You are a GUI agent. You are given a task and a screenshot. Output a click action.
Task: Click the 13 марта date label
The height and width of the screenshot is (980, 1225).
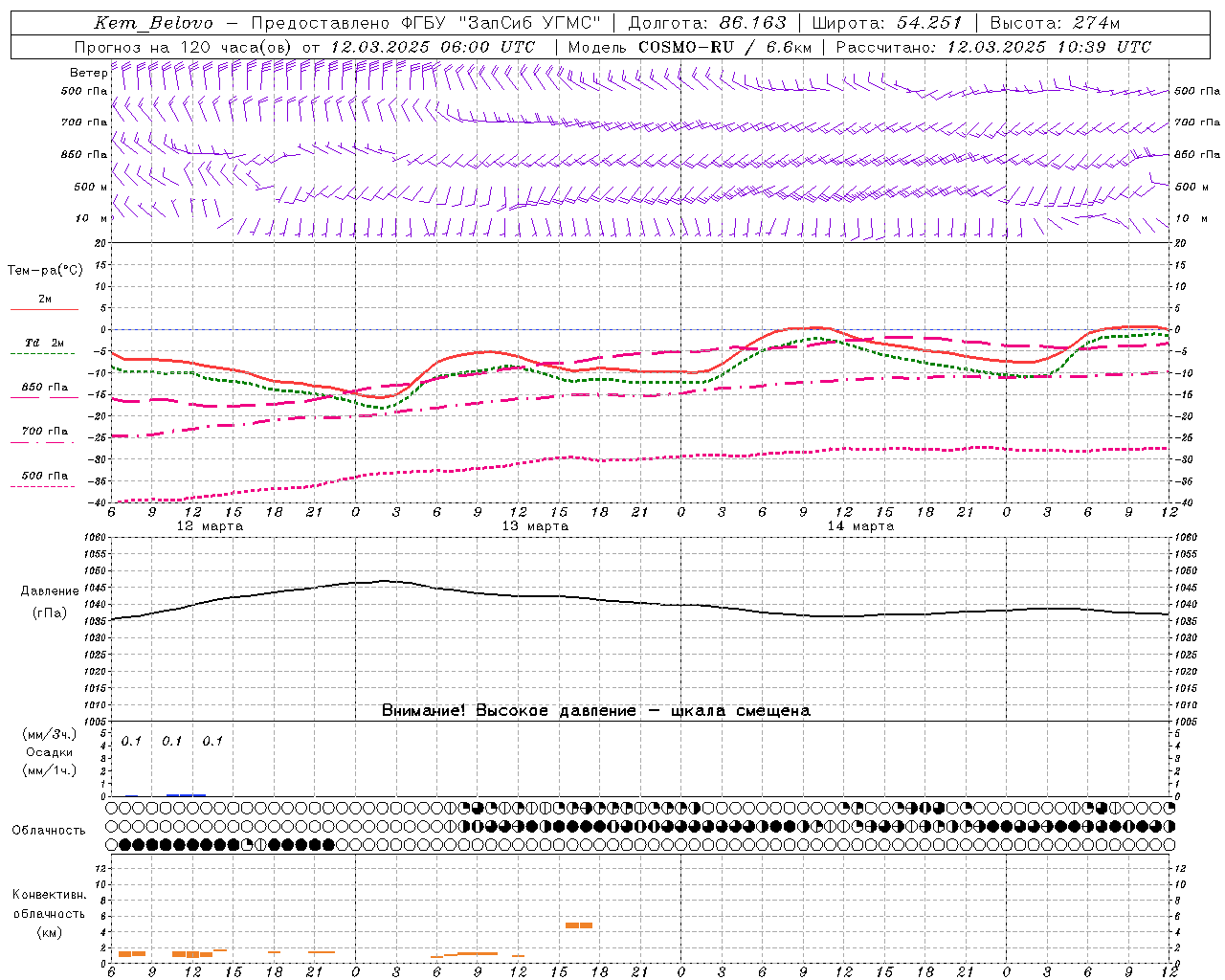pyautogui.click(x=535, y=526)
